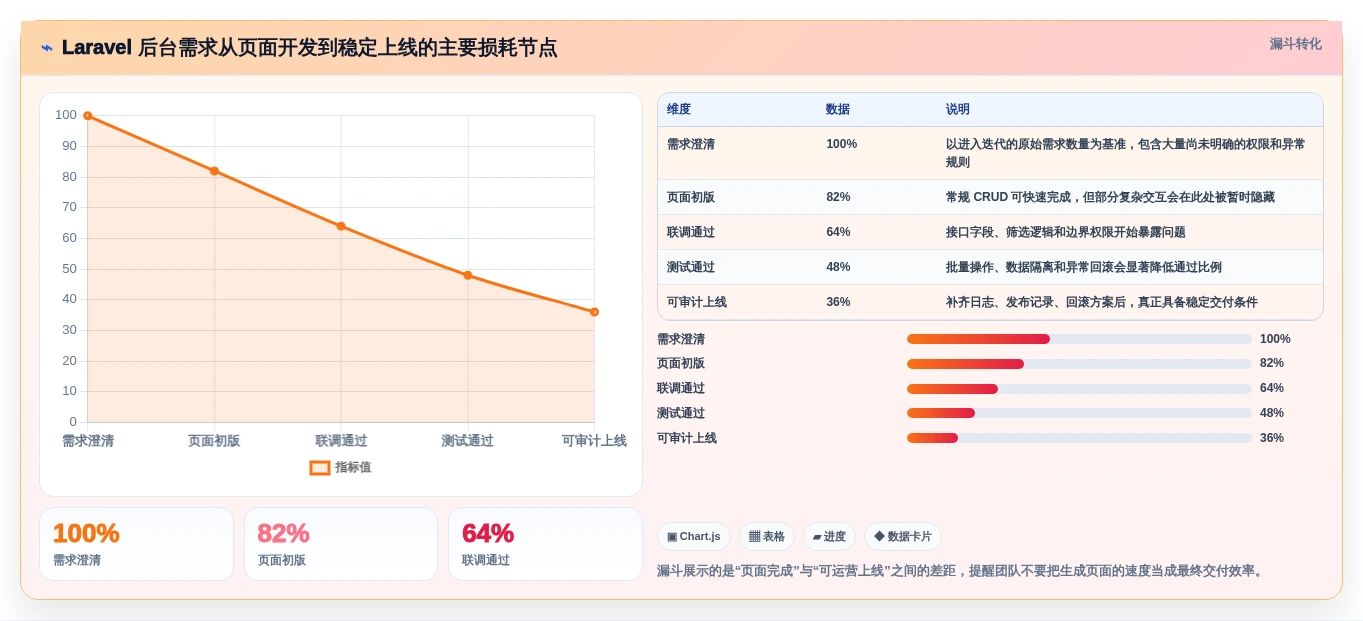Click the 数据 column header
This screenshot has width=1363, height=621.
point(838,109)
